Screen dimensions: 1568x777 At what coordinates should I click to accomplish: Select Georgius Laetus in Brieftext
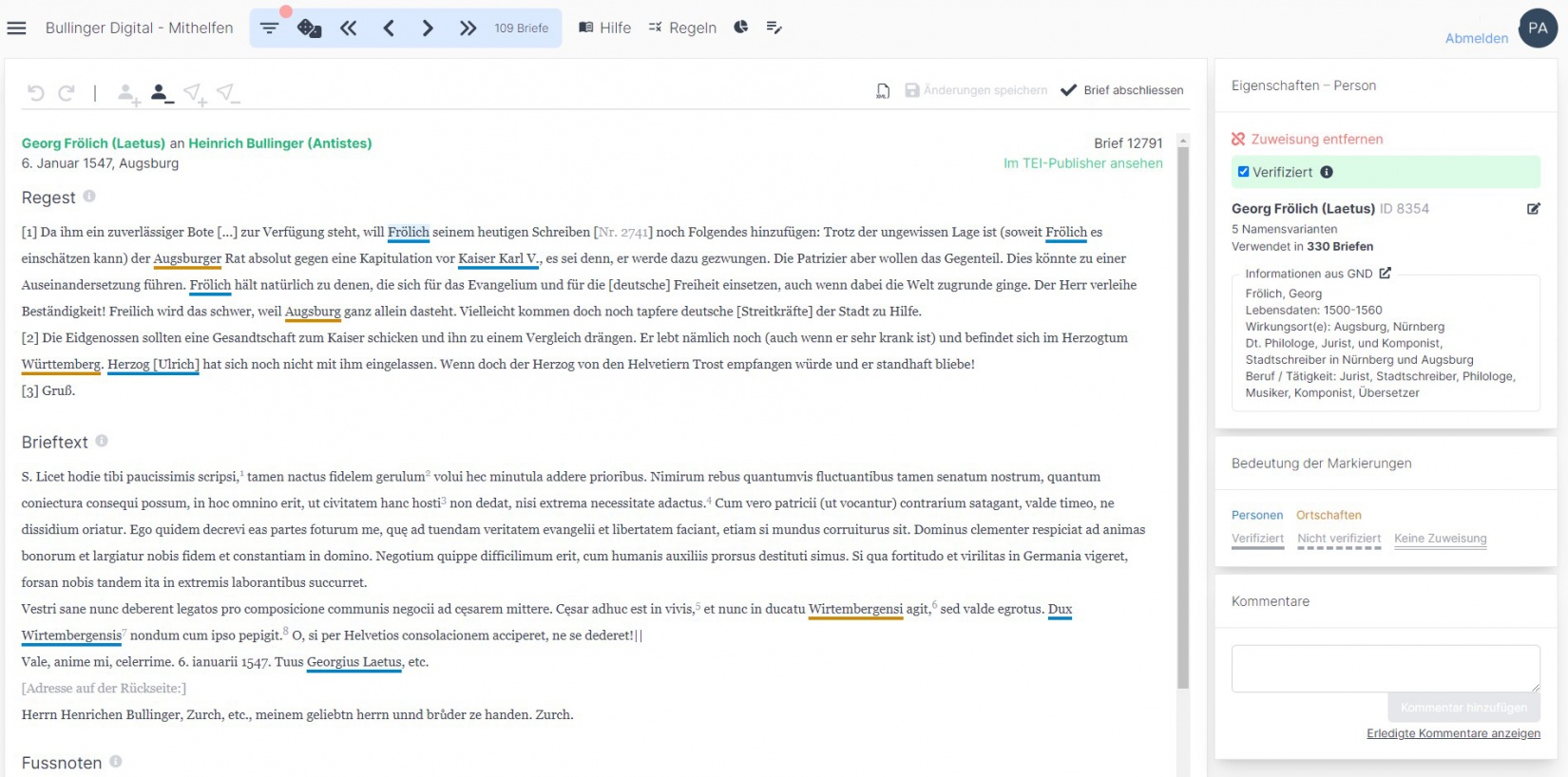click(x=354, y=662)
